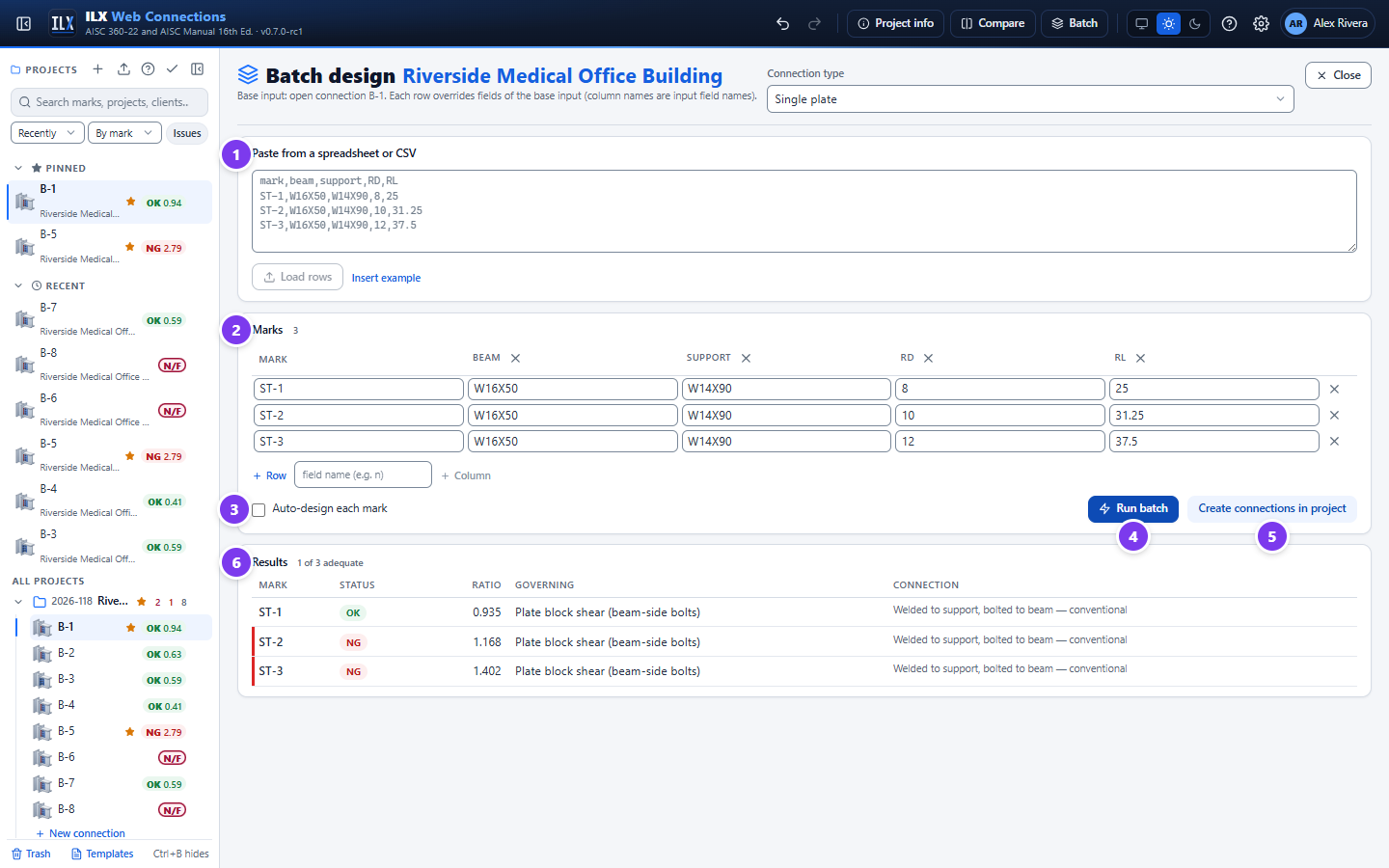This screenshot has height=868, width=1389.
Task: Open the Batch view from the top bar
Action: point(1075,23)
